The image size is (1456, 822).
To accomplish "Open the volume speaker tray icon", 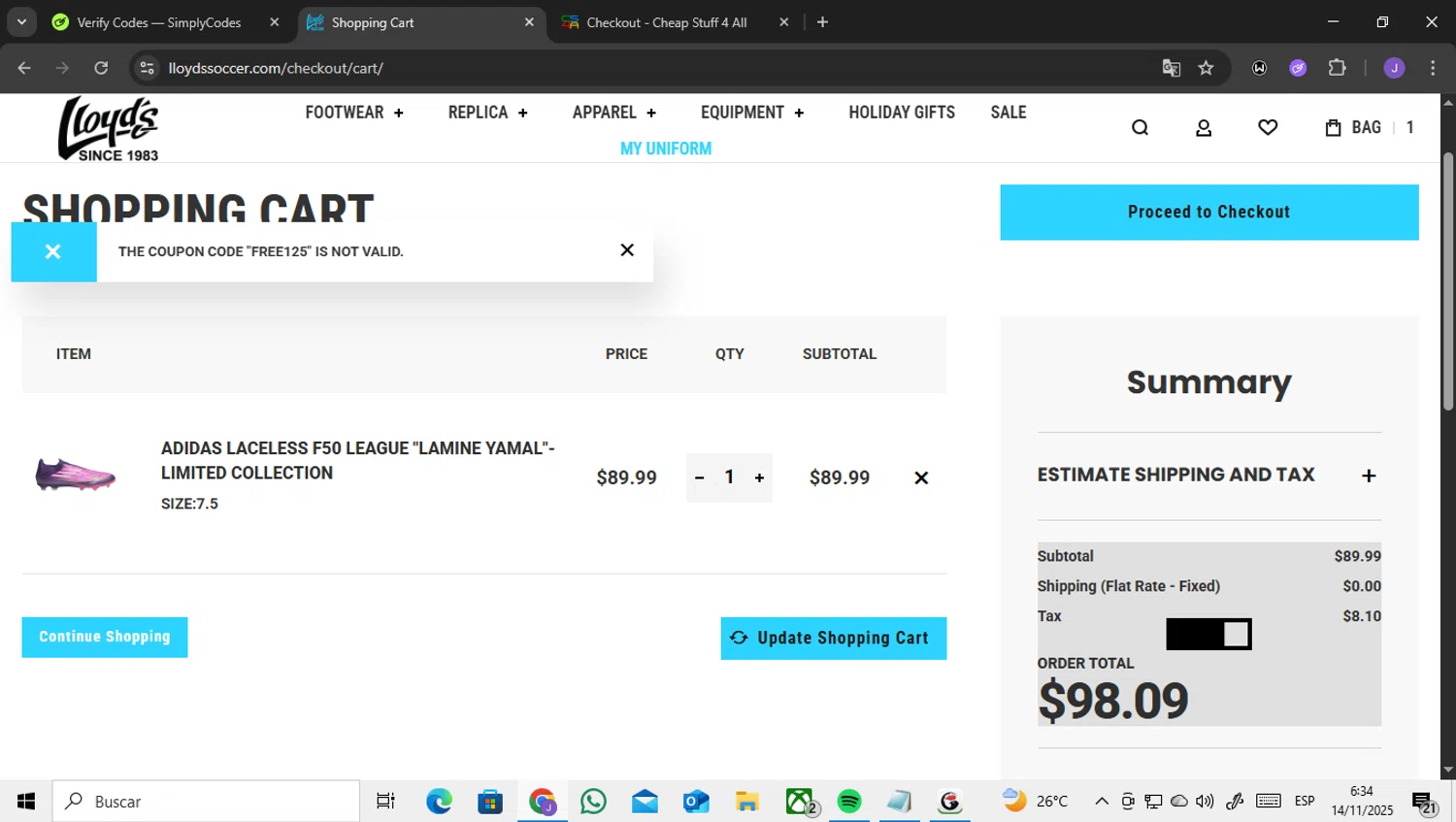I will click(1205, 802).
